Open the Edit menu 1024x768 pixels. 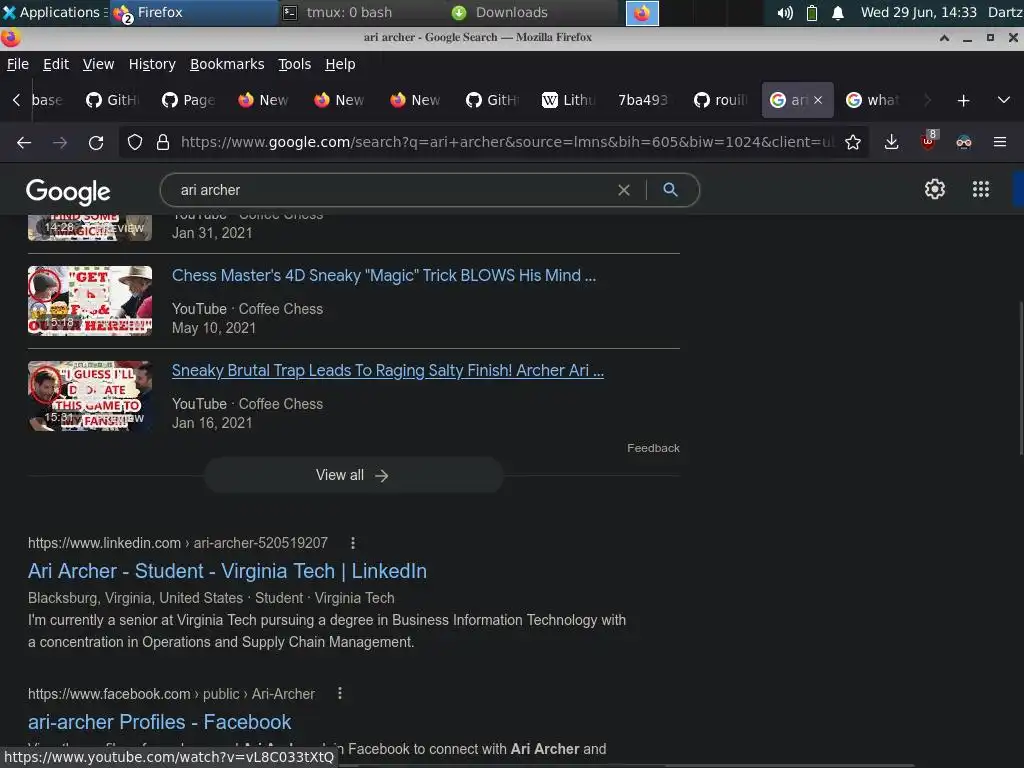[x=56, y=64]
